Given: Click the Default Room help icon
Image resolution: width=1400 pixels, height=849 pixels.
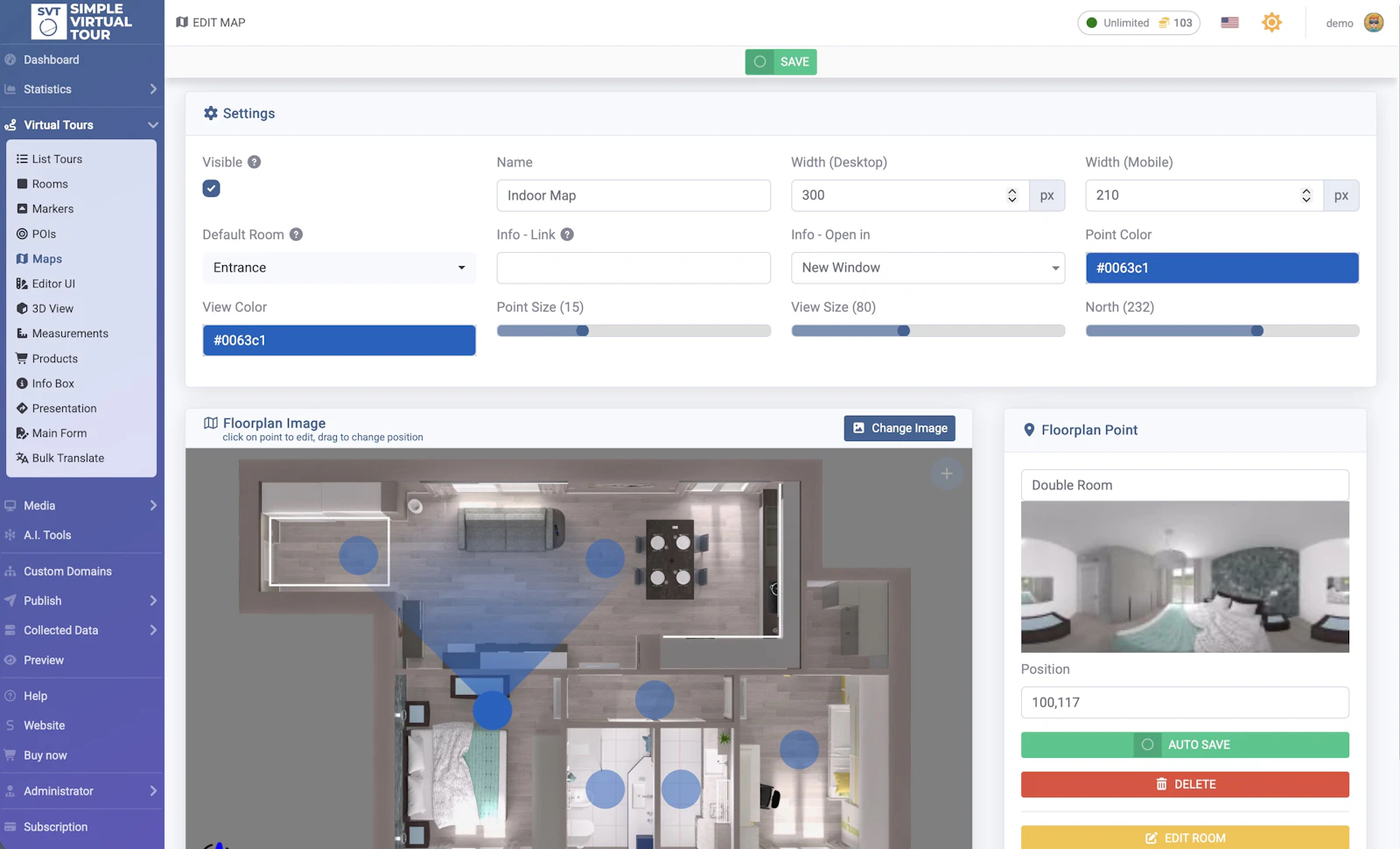Looking at the screenshot, I should 296,235.
